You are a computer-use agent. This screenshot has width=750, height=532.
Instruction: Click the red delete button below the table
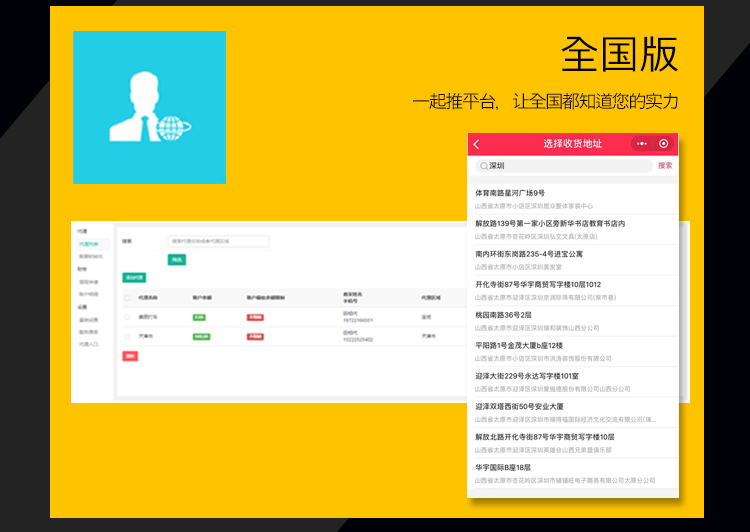[x=130, y=356]
